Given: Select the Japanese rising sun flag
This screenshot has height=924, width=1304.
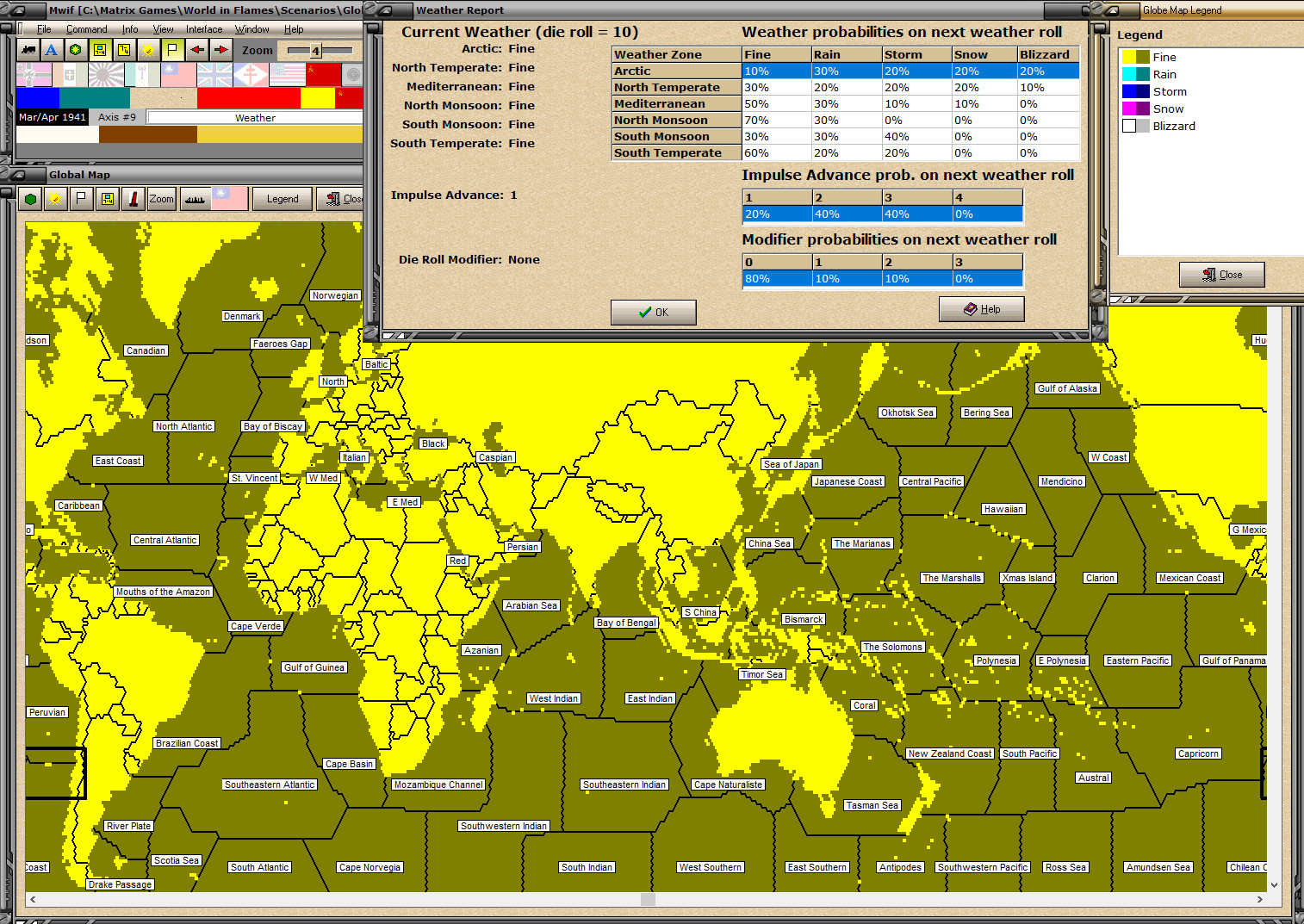Looking at the screenshot, I should point(106,75).
